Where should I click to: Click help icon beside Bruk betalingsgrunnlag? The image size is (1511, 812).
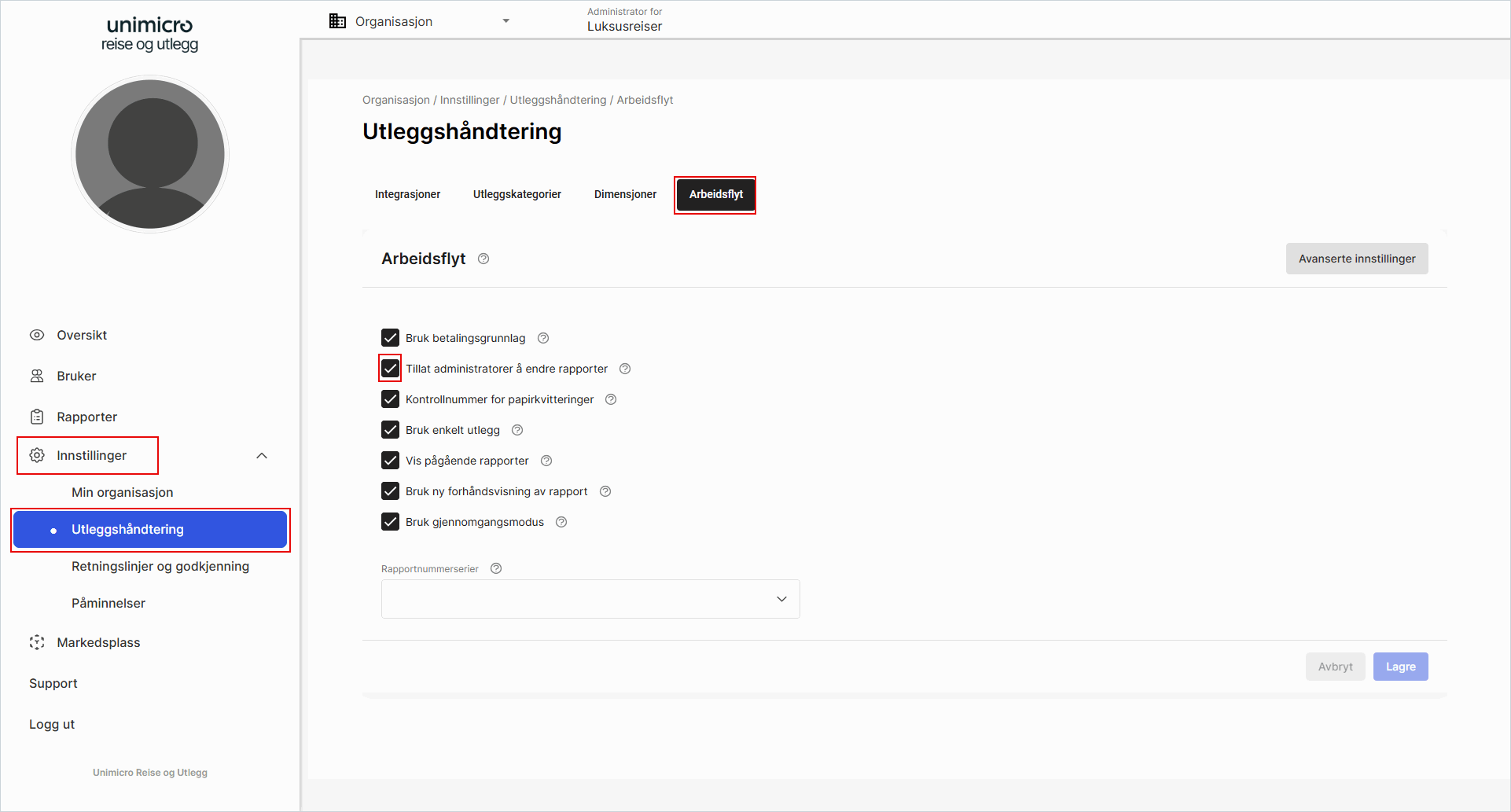pos(543,338)
